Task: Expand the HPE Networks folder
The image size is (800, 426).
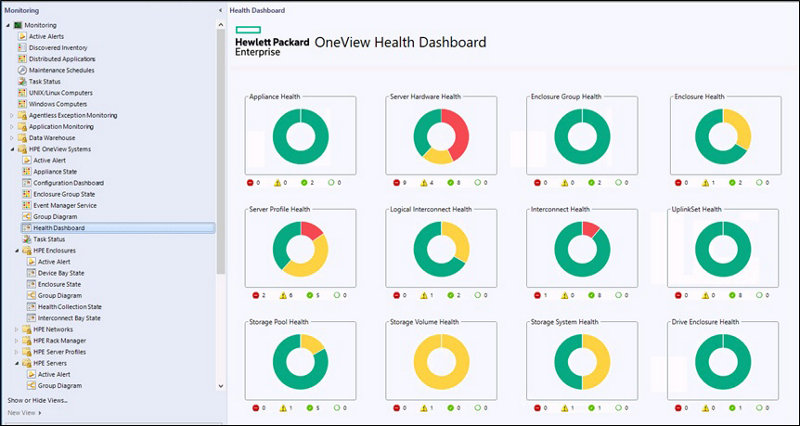Action: click(x=17, y=329)
